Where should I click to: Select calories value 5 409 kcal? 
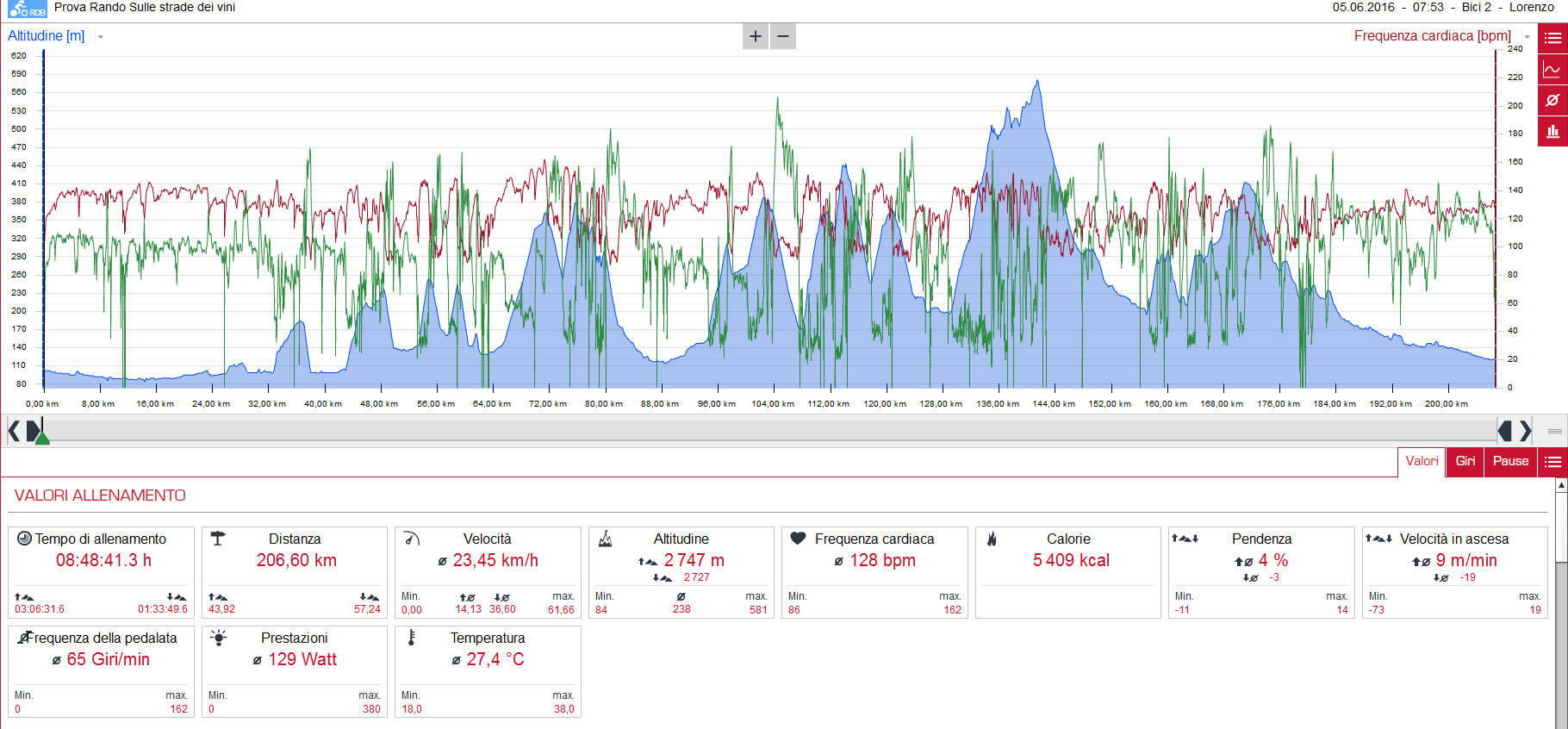1071,560
